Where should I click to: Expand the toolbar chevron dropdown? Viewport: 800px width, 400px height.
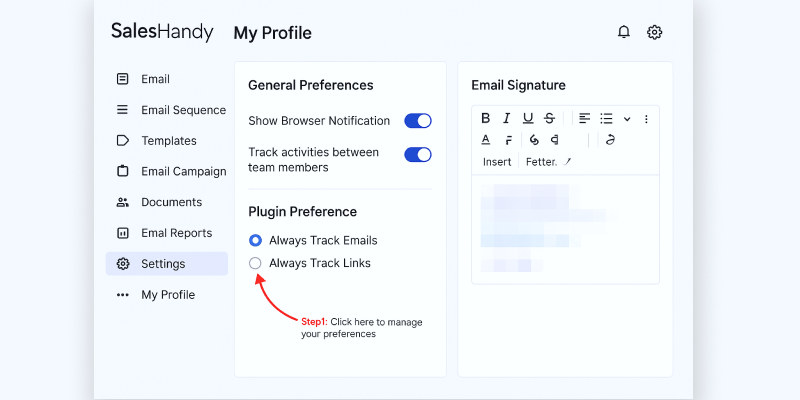tap(627, 119)
